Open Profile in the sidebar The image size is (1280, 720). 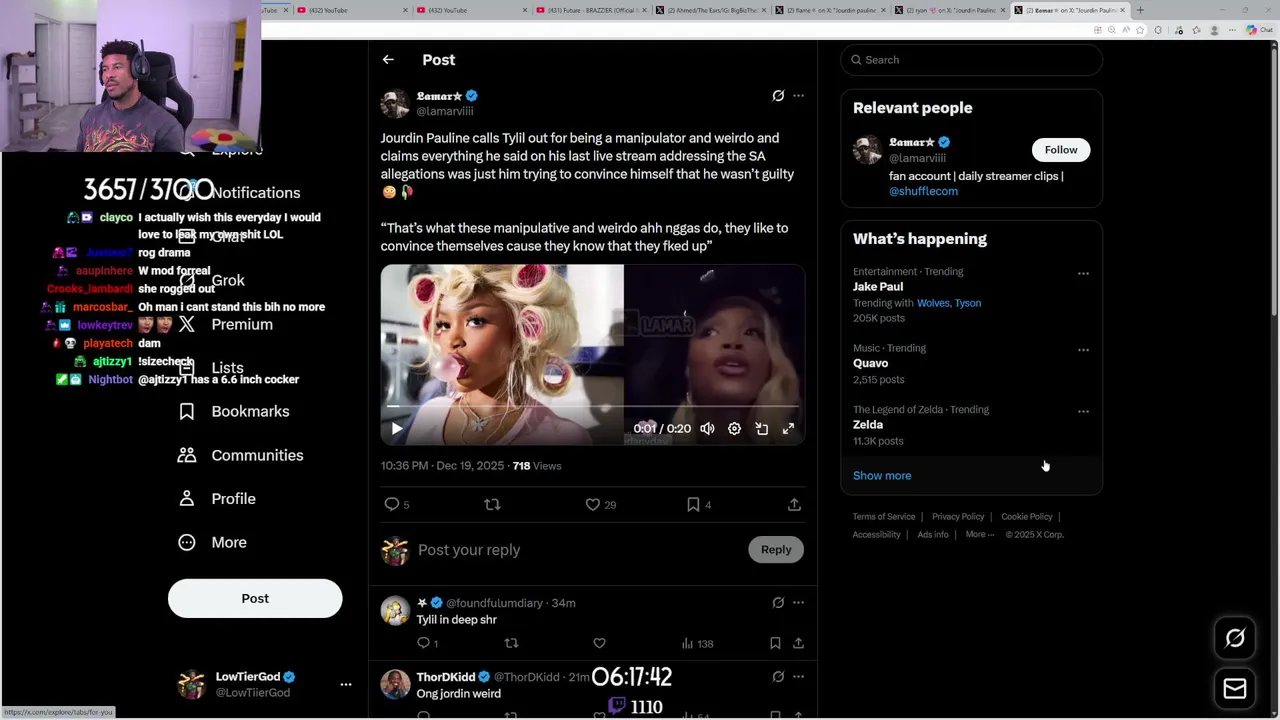coord(219,499)
